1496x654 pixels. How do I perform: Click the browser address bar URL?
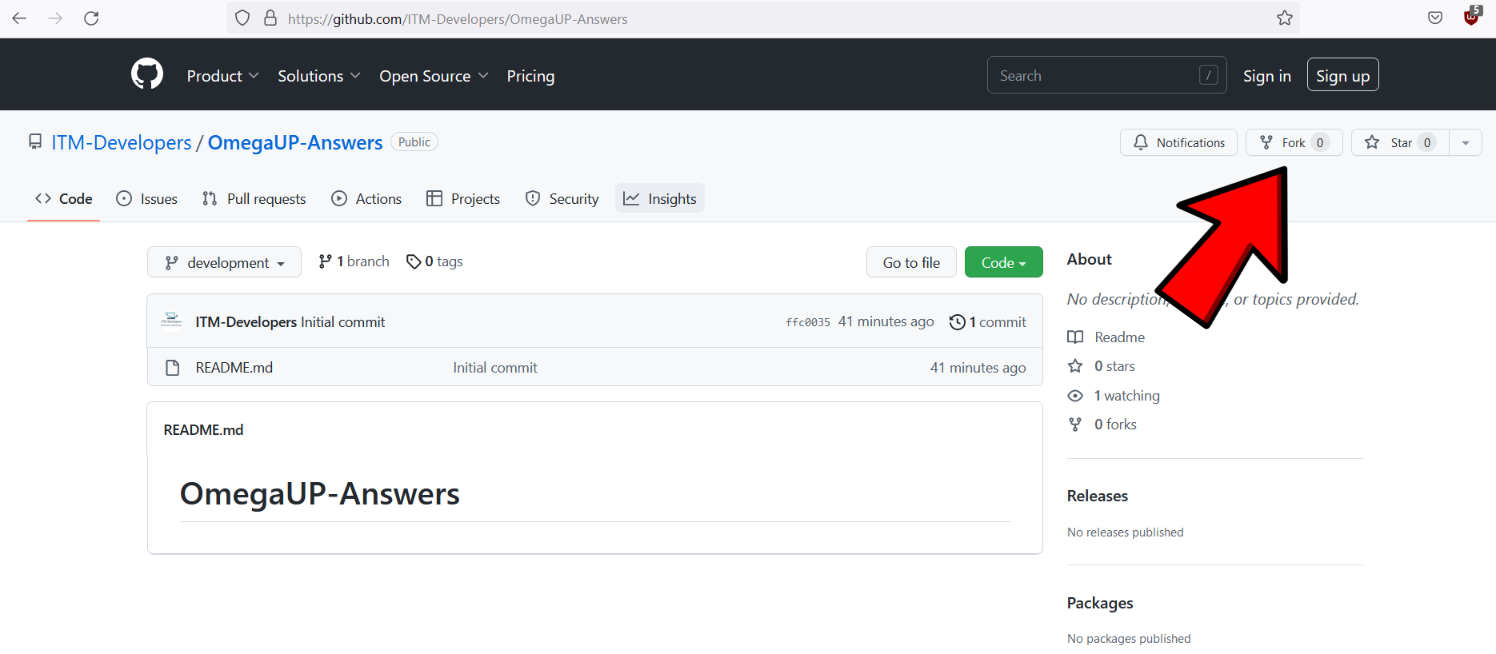click(x=457, y=18)
